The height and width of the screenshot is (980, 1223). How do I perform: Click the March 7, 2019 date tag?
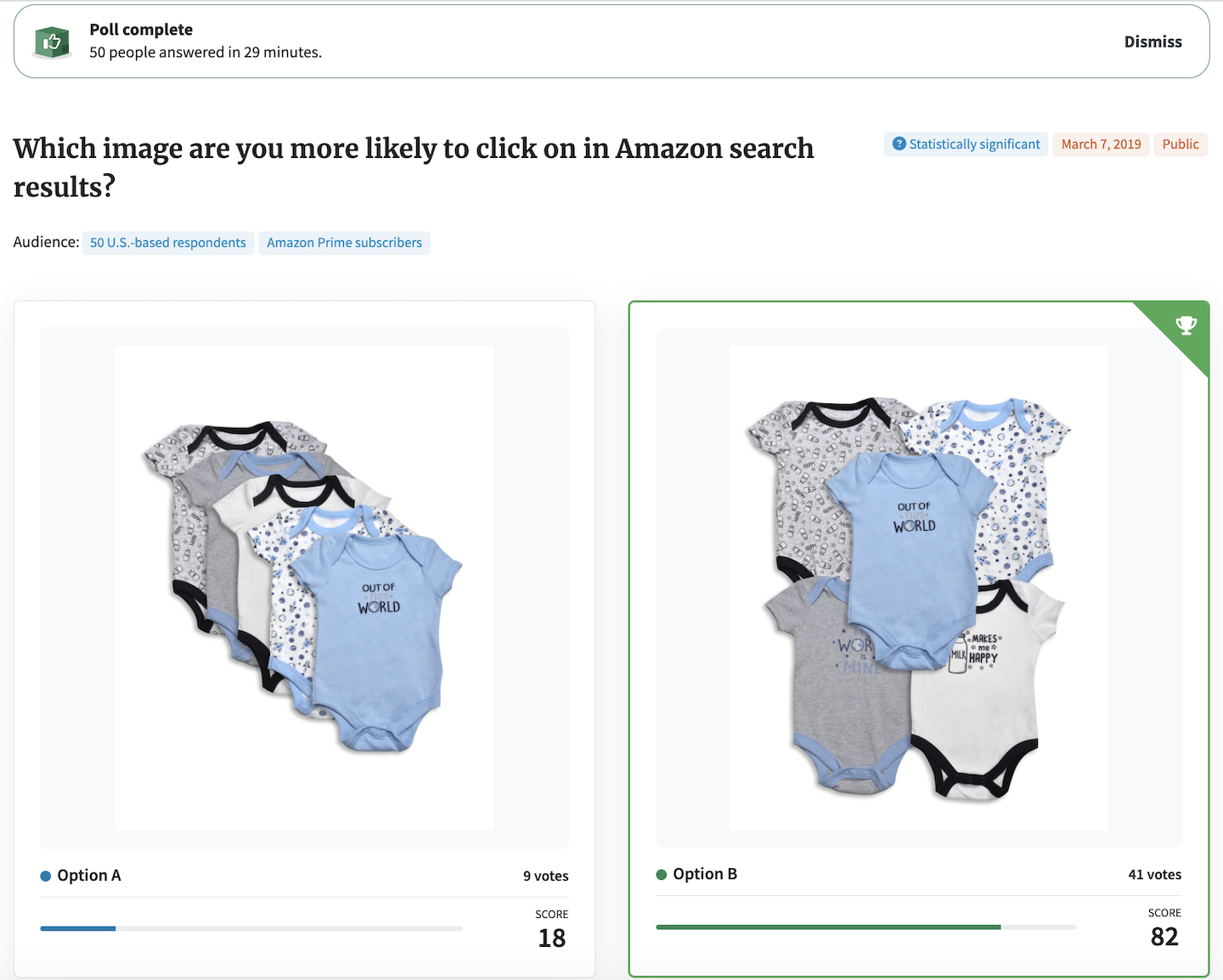tap(1101, 144)
